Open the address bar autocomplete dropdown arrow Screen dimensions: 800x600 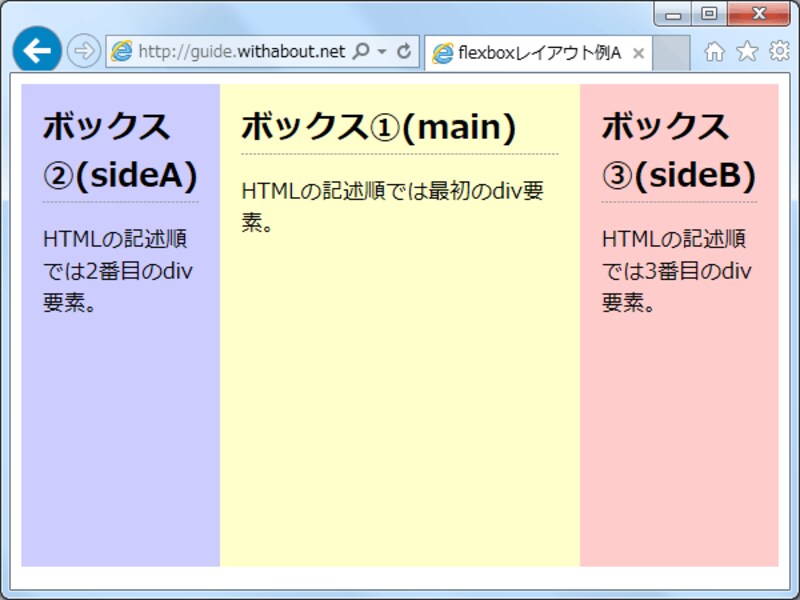pyautogui.click(x=382, y=52)
